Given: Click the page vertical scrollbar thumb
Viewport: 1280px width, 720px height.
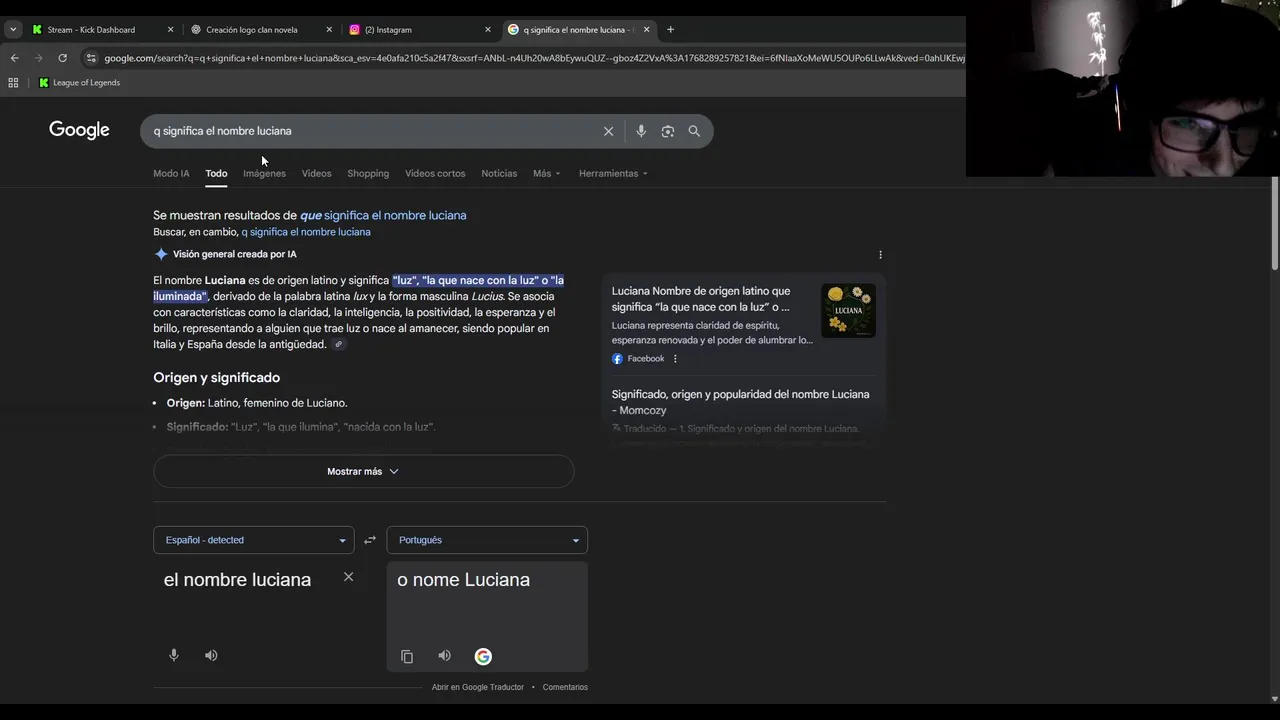Looking at the screenshot, I should click(1274, 222).
